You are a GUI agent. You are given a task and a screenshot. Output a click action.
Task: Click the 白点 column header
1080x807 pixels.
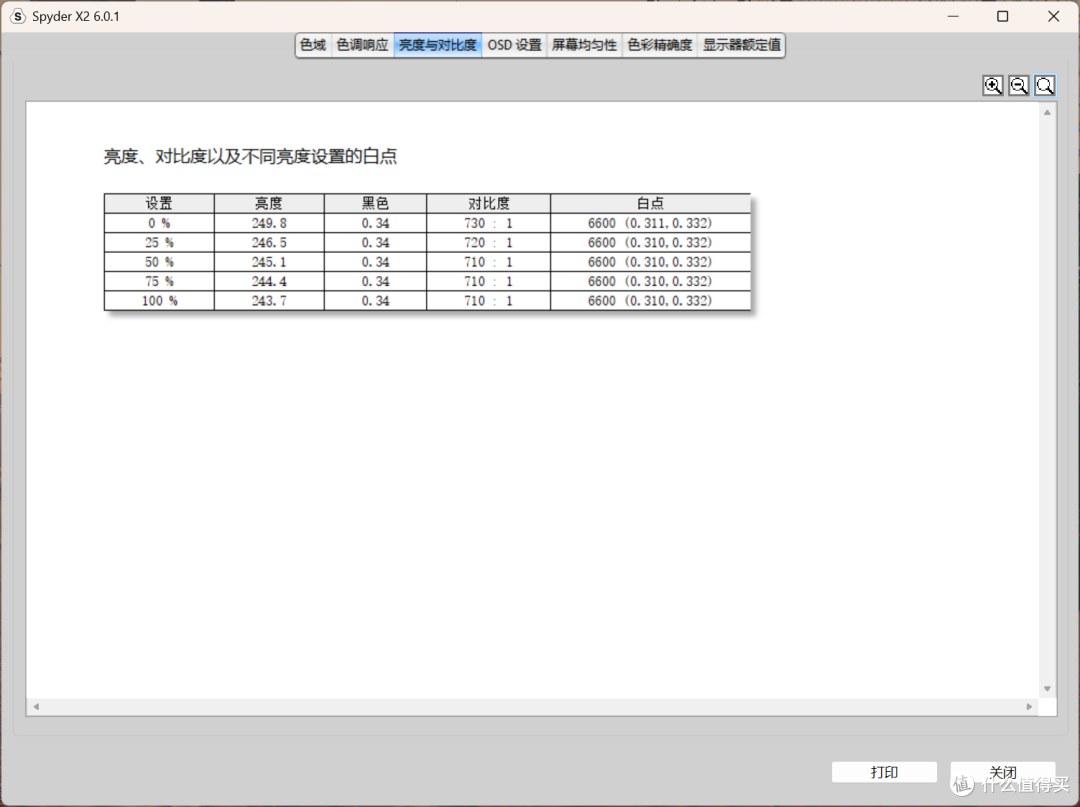coord(650,203)
